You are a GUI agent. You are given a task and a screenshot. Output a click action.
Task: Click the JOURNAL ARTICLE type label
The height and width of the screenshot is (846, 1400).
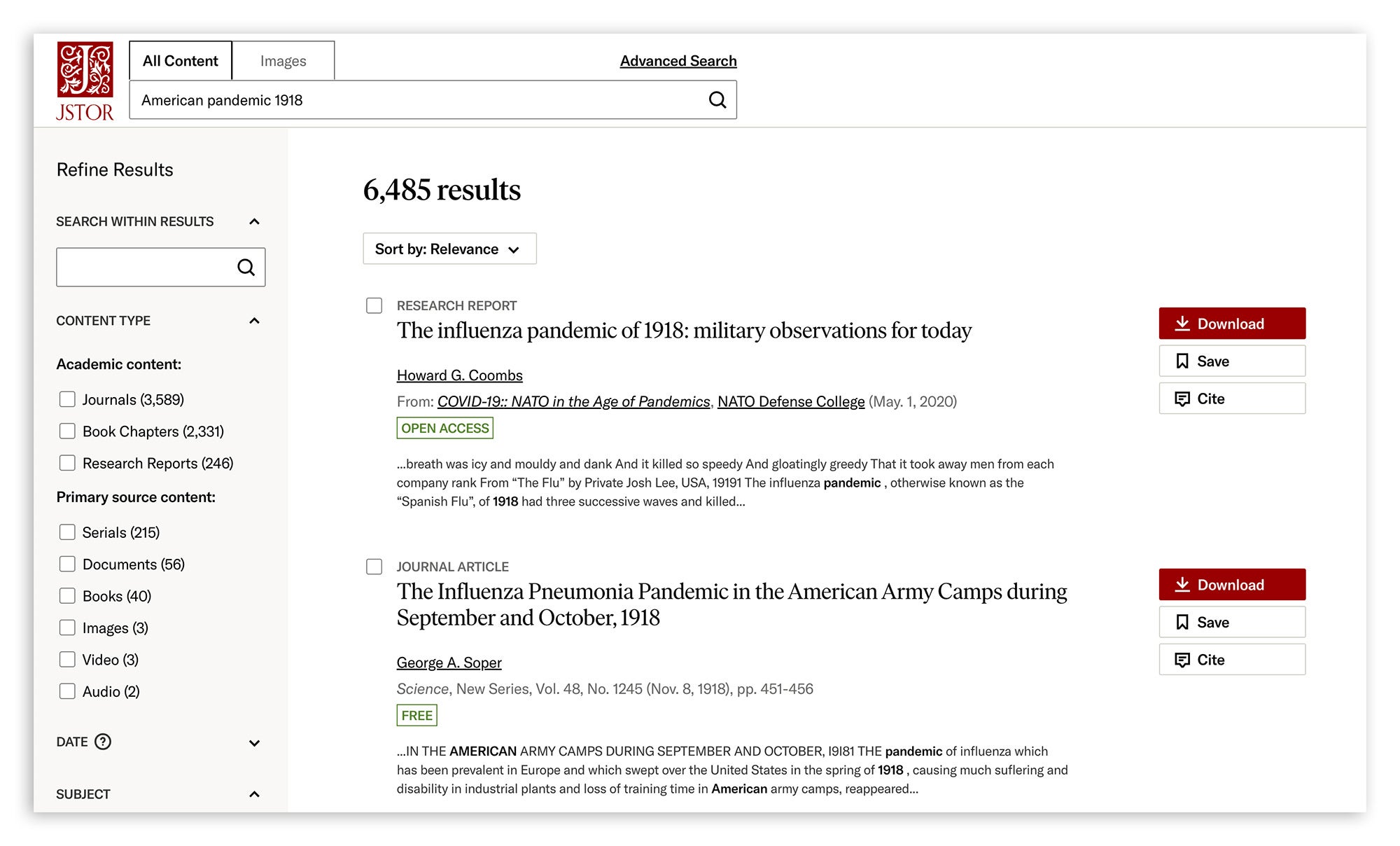[x=452, y=567]
